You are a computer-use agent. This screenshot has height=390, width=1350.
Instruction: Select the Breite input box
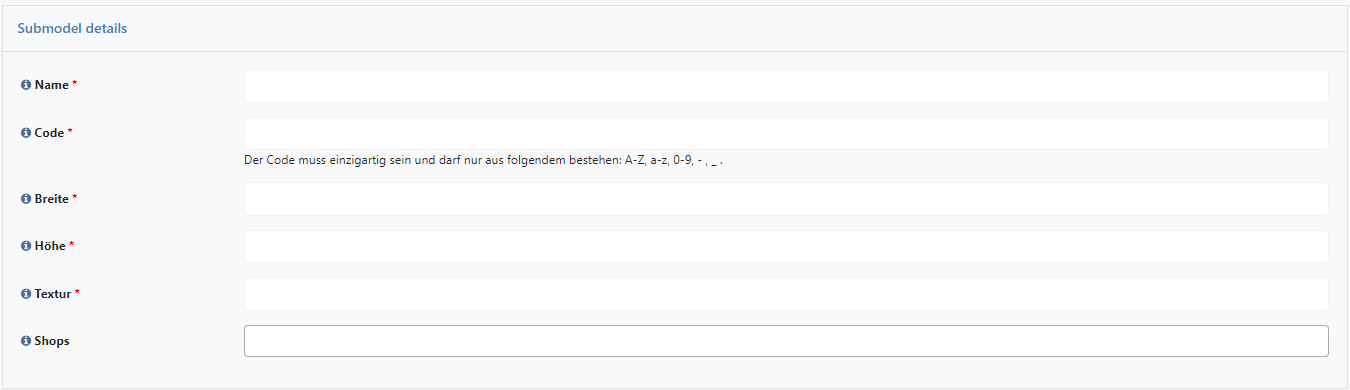(x=786, y=199)
